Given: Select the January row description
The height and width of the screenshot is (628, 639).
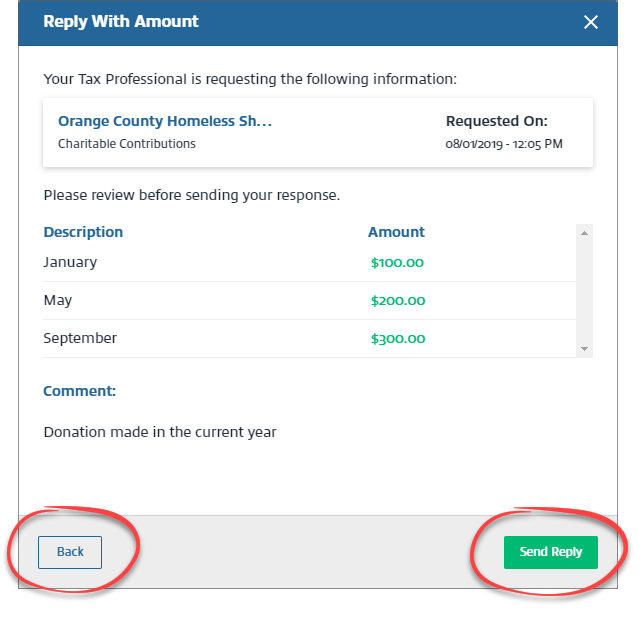Looking at the screenshot, I should [x=70, y=262].
